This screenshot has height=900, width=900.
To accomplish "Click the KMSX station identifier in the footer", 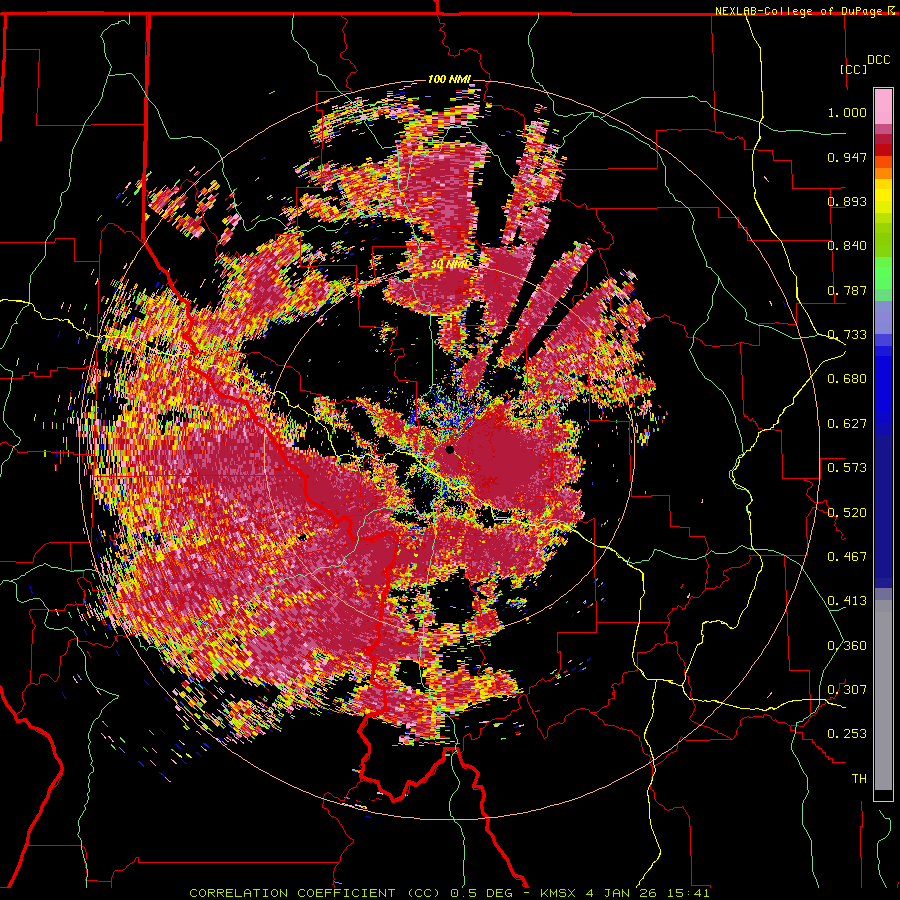I will (x=560, y=893).
